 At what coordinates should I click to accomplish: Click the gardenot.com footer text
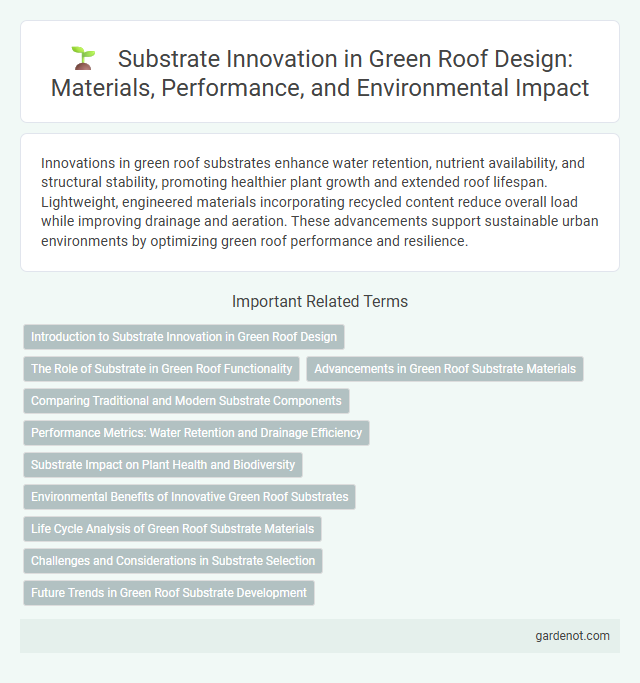tap(572, 636)
